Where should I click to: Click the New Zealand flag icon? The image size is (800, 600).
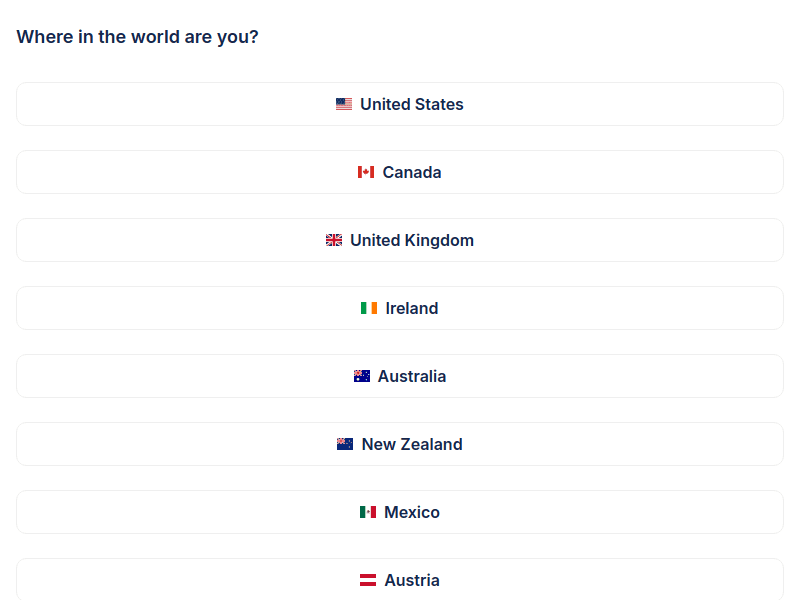[x=345, y=444]
